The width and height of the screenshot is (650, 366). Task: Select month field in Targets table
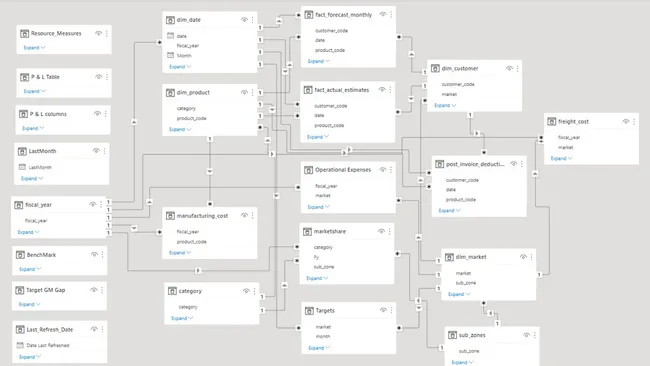click(x=323, y=337)
